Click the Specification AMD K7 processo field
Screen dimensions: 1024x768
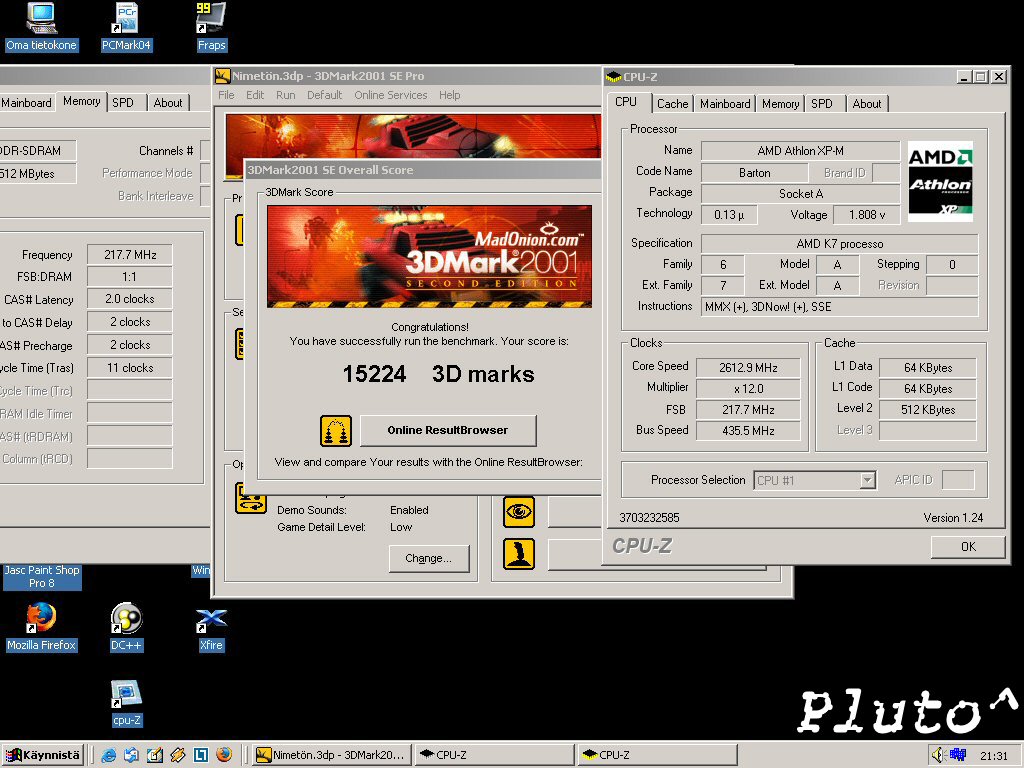coord(840,244)
